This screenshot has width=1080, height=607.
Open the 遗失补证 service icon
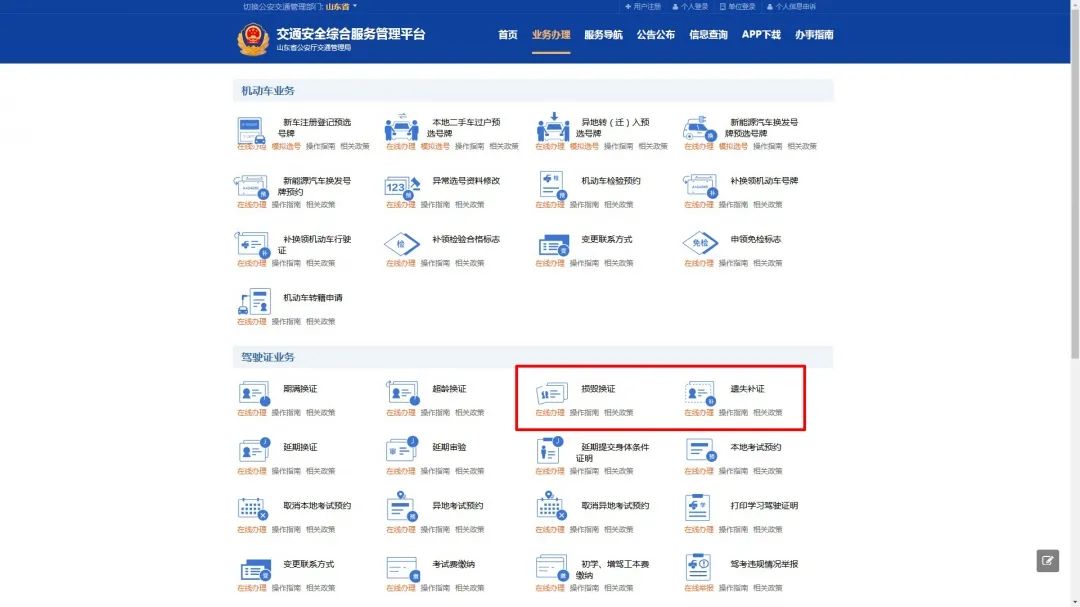pos(697,394)
